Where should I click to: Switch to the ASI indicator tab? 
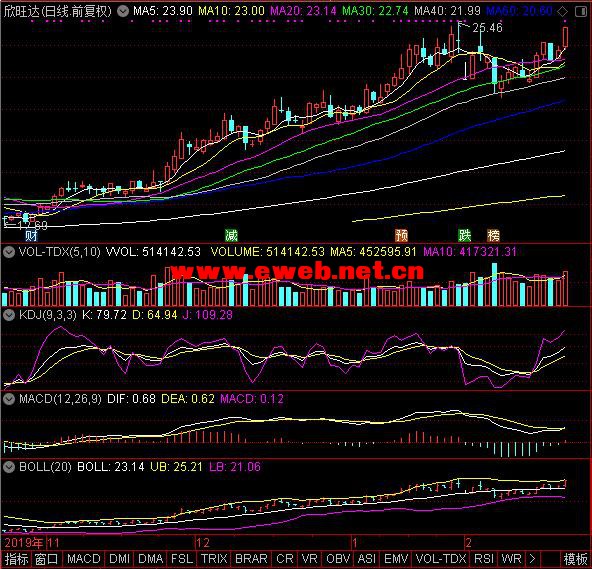[x=366, y=559]
